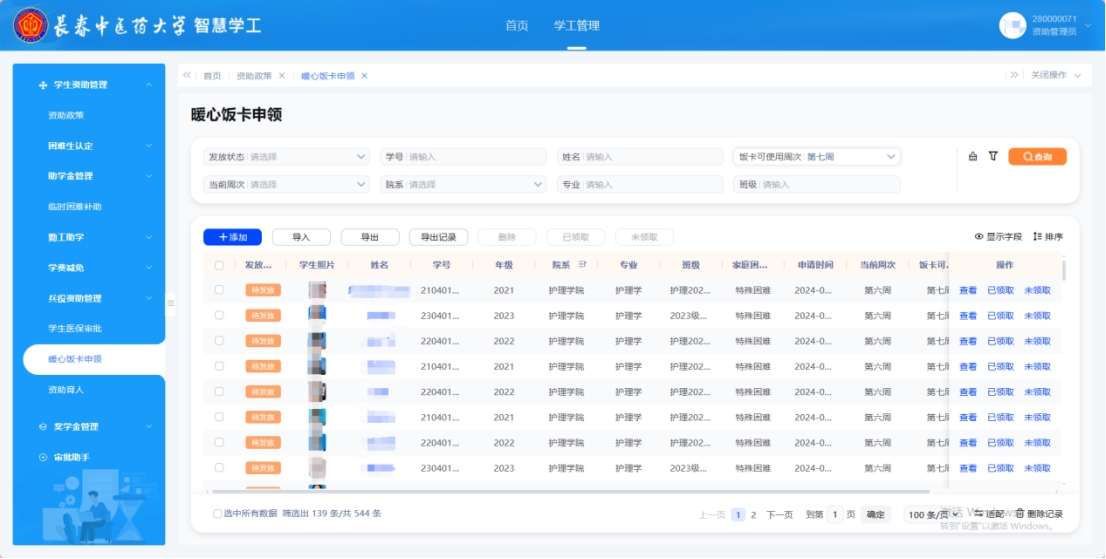Click 已领取 link in second row

coord(1000,316)
